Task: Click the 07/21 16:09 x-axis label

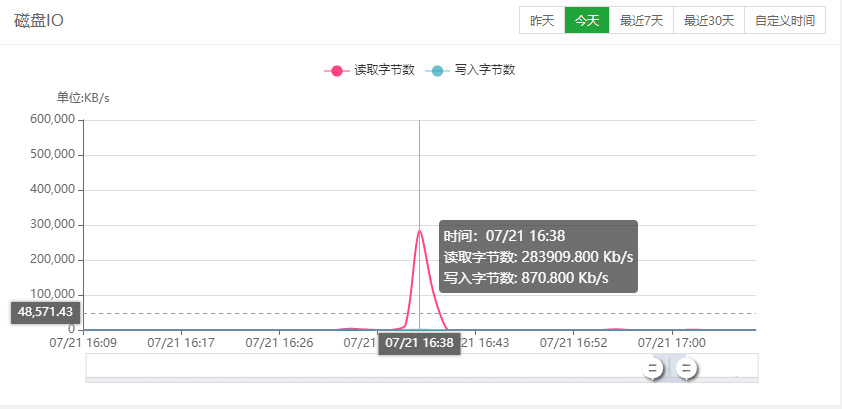Action: coord(83,342)
